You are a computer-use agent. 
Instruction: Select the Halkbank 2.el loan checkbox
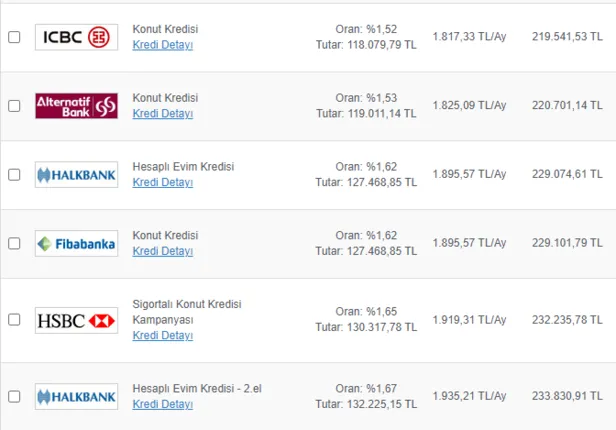pos(14,396)
